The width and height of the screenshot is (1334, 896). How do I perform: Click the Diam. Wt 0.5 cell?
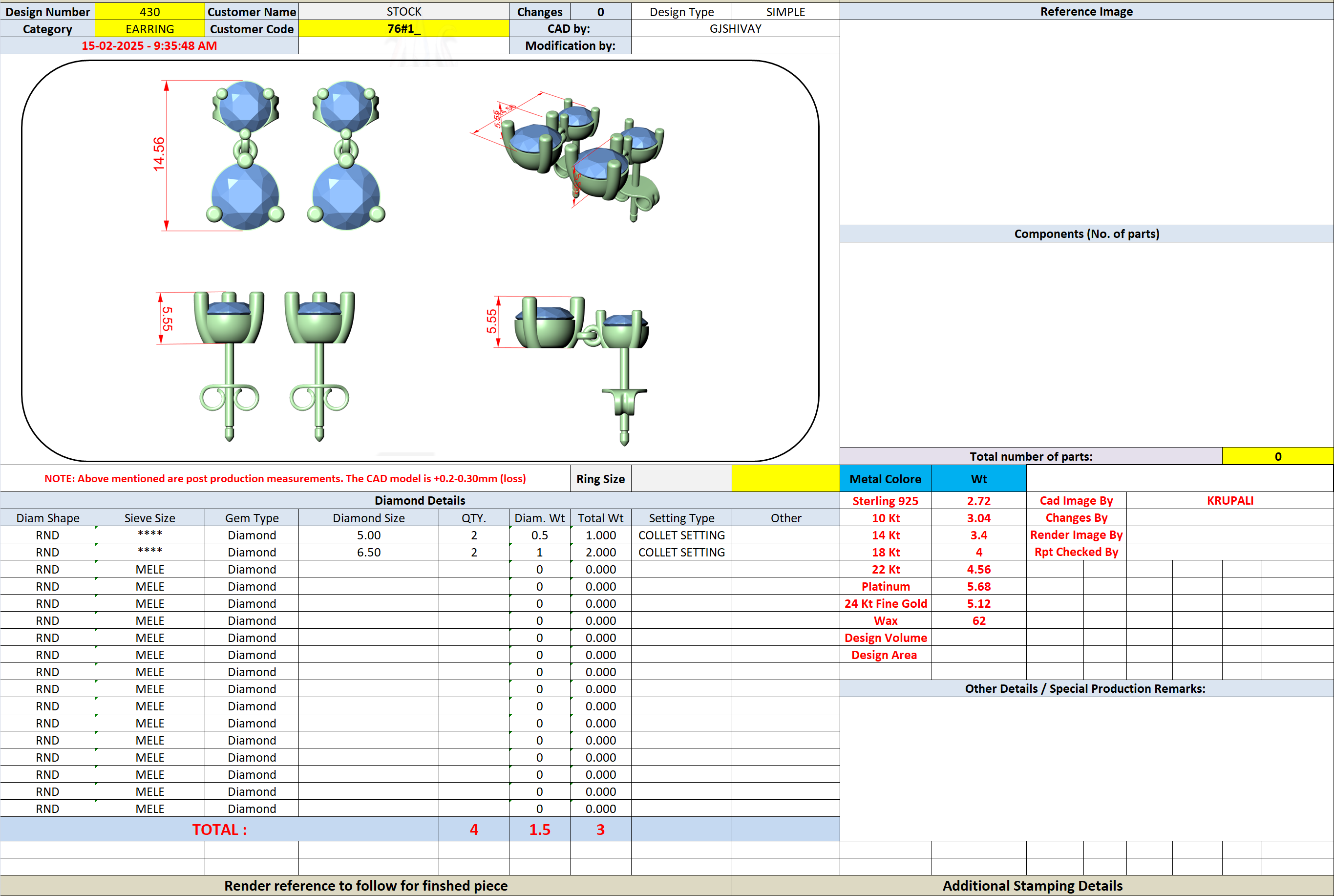(x=539, y=535)
